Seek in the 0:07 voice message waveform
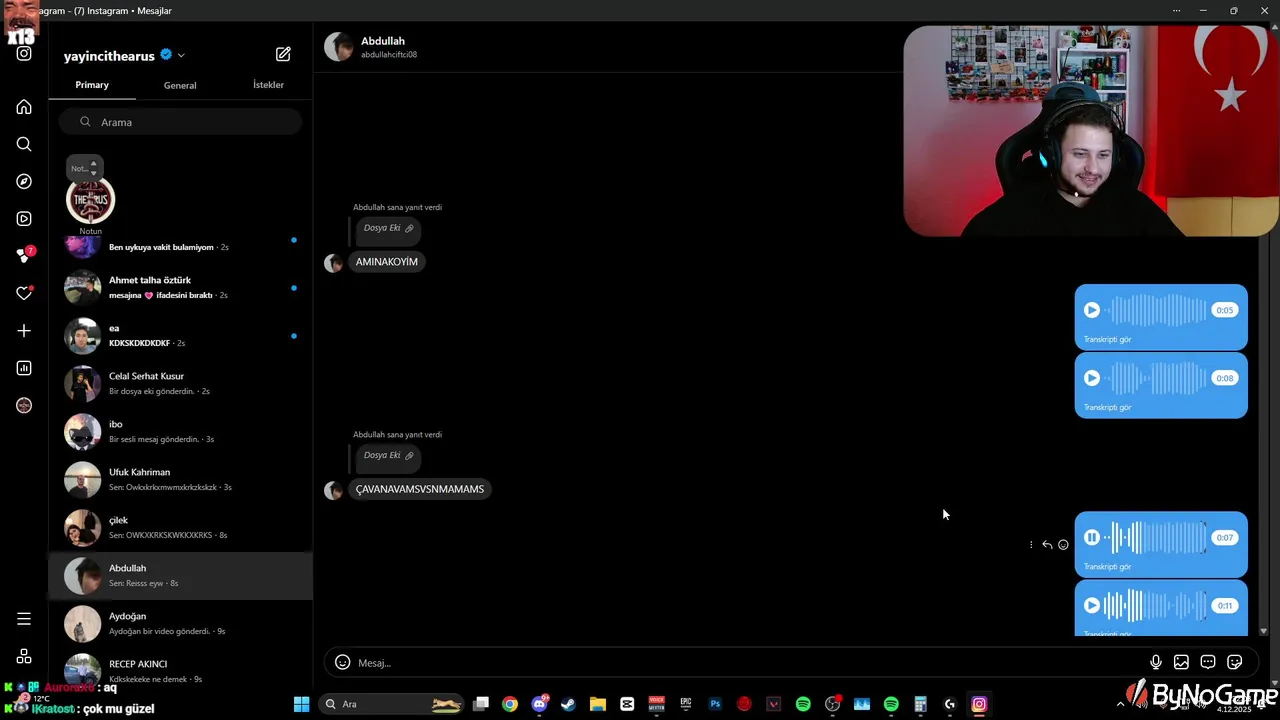This screenshot has height=720, width=1280. coord(1157,537)
